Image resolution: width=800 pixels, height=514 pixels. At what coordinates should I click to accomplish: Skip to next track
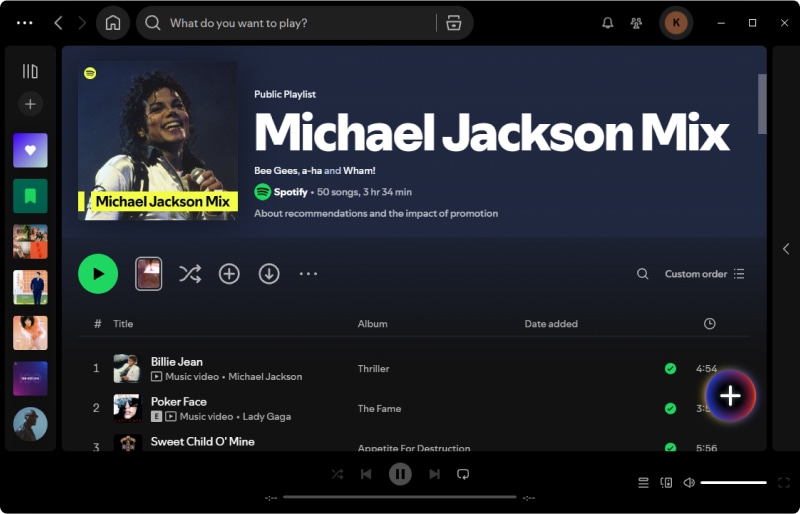(434, 474)
